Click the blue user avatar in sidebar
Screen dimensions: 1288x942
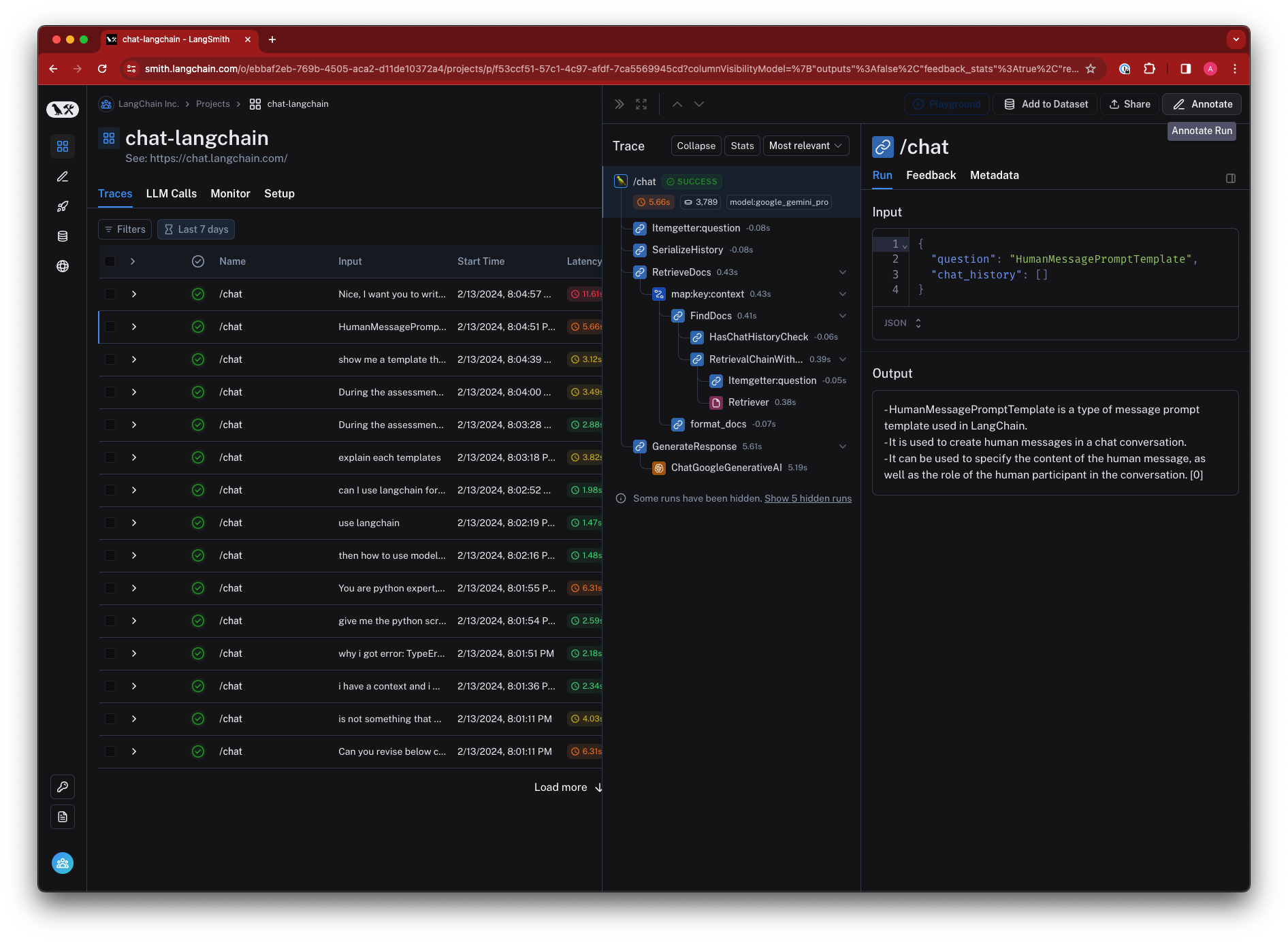point(63,863)
